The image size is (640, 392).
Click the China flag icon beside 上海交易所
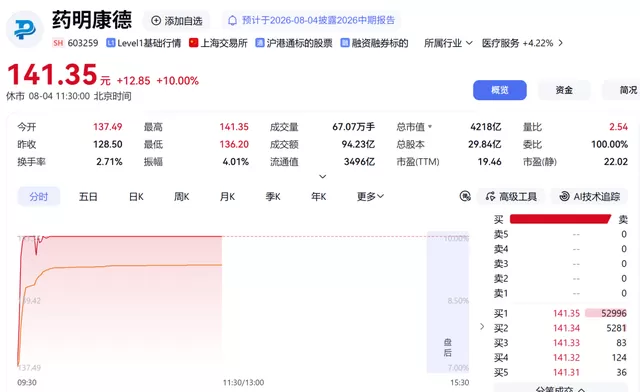click(x=193, y=43)
